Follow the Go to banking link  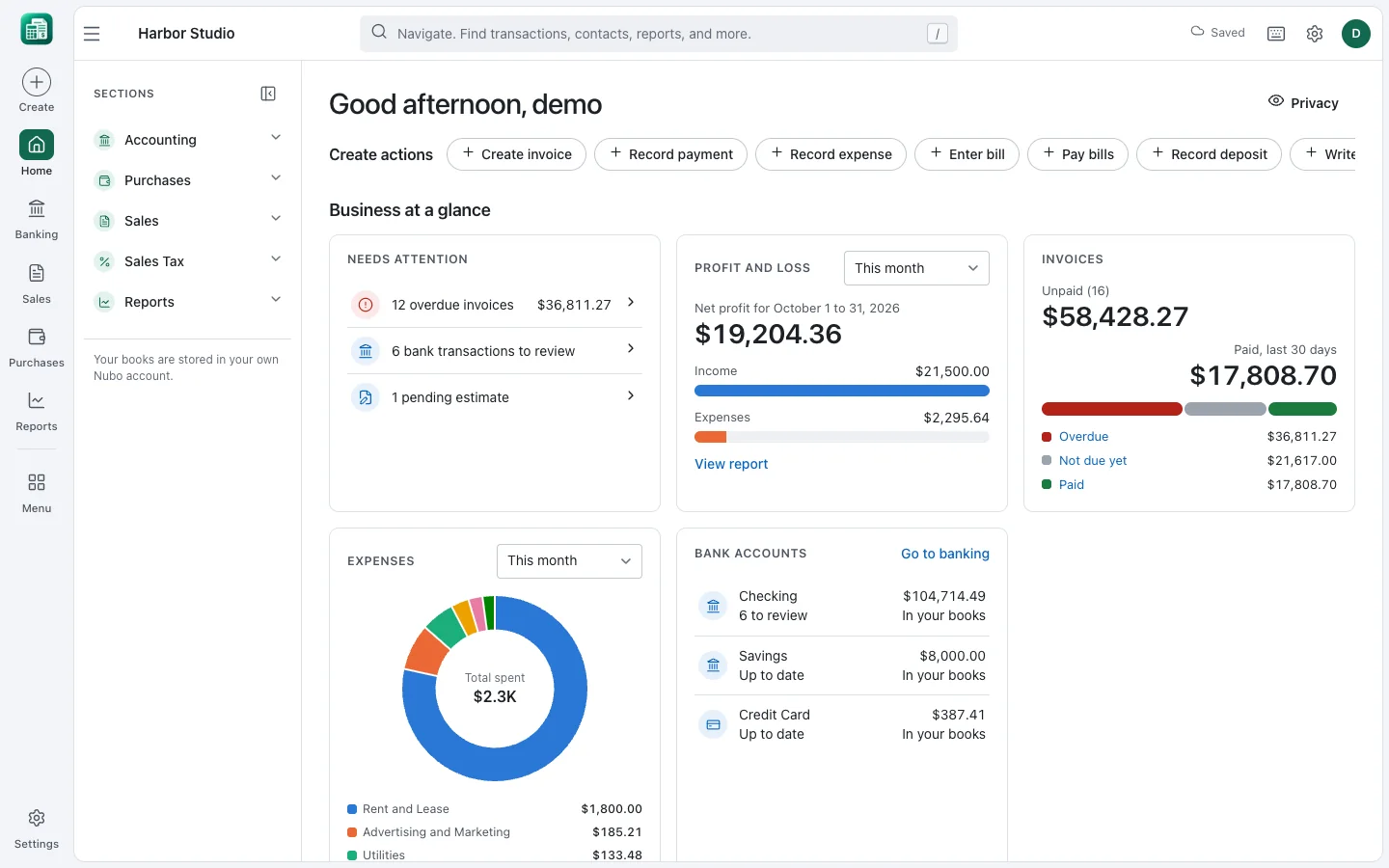(945, 554)
